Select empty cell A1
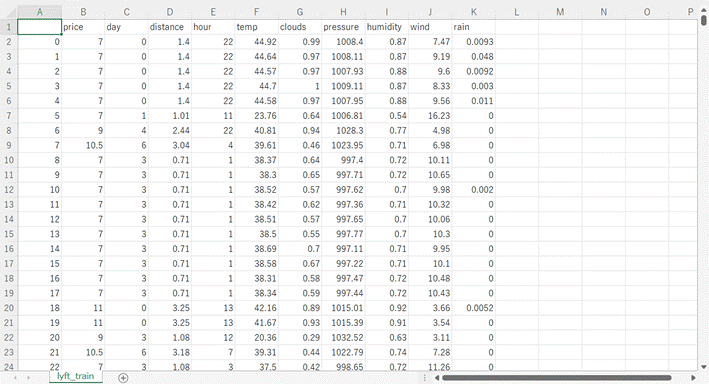The image size is (709, 384). tap(40, 27)
